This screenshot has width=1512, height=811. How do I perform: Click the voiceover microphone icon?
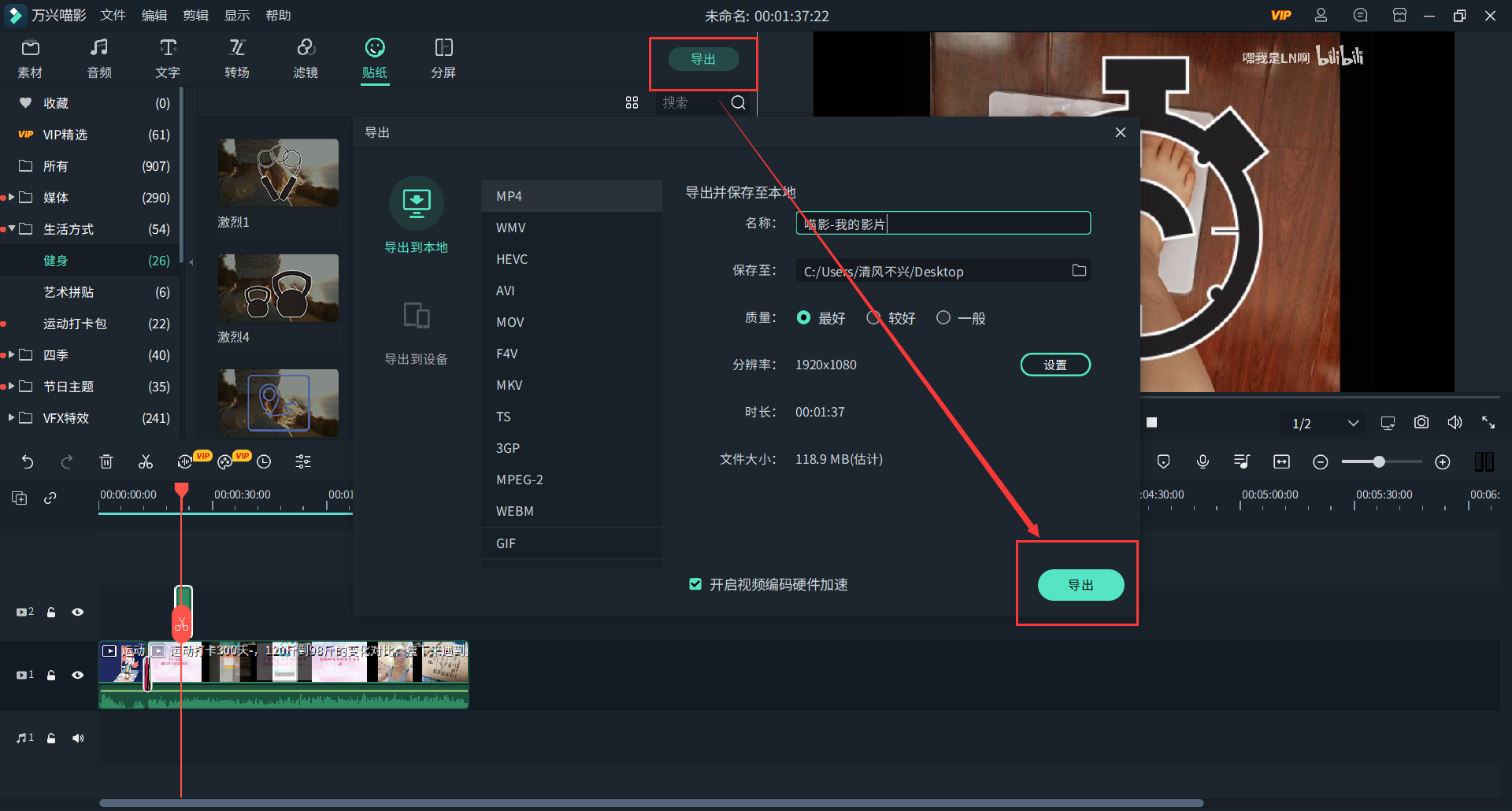pos(1203,461)
